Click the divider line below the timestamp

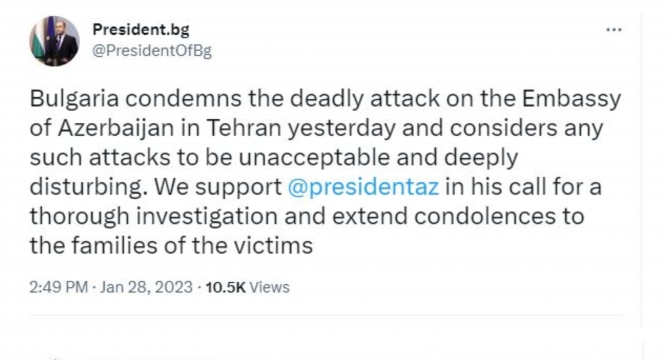[326, 316]
